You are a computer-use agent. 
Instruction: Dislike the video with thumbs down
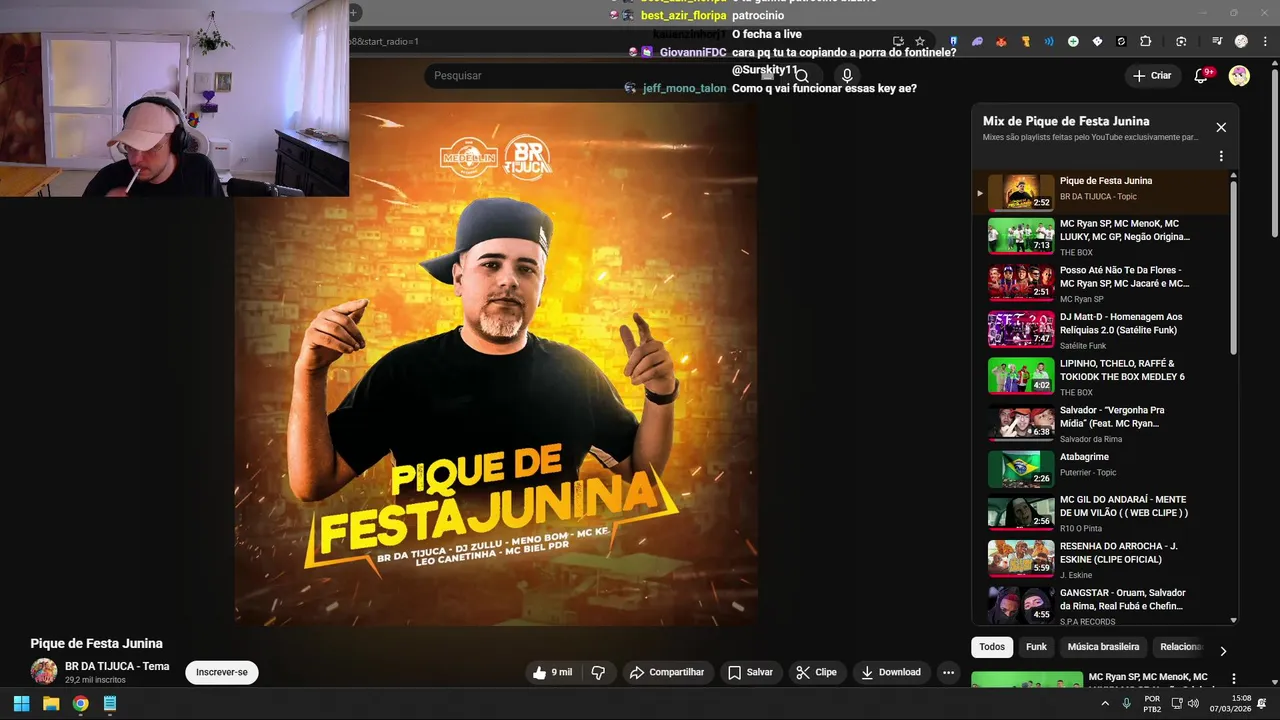598,672
